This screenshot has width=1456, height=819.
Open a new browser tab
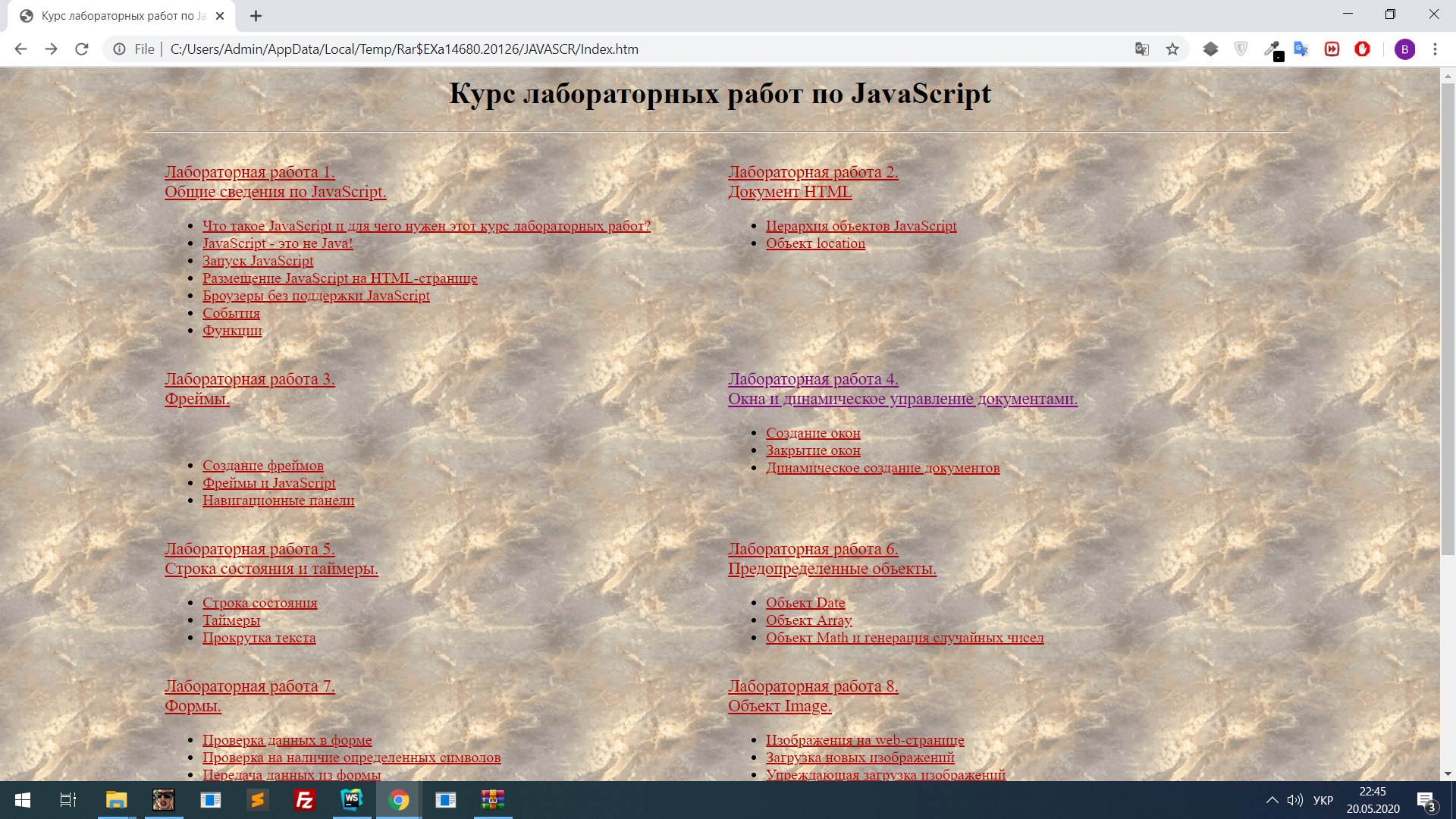[256, 16]
